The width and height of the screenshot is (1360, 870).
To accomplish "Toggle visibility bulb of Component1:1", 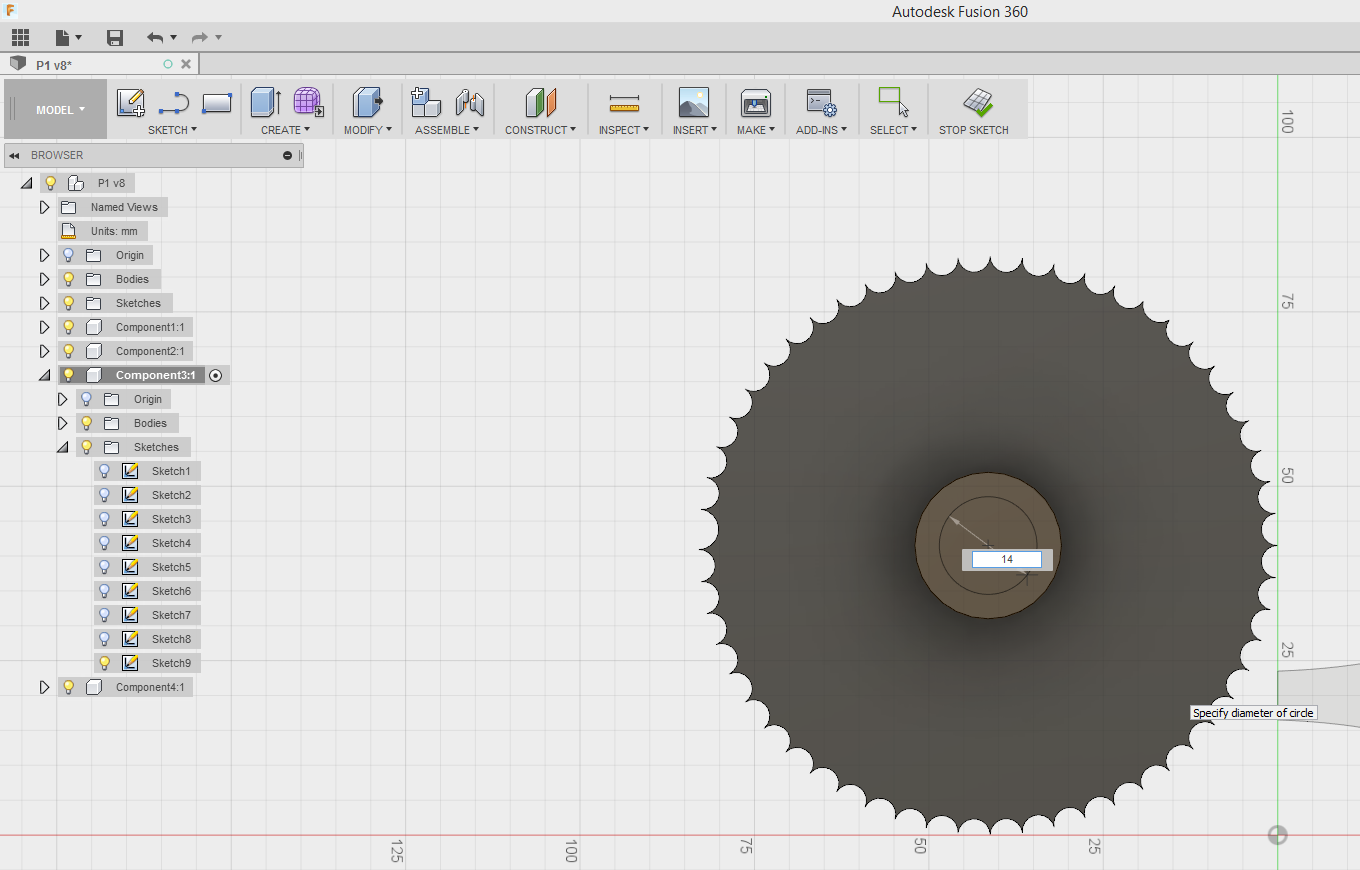I will pyautogui.click(x=69, y=327).
